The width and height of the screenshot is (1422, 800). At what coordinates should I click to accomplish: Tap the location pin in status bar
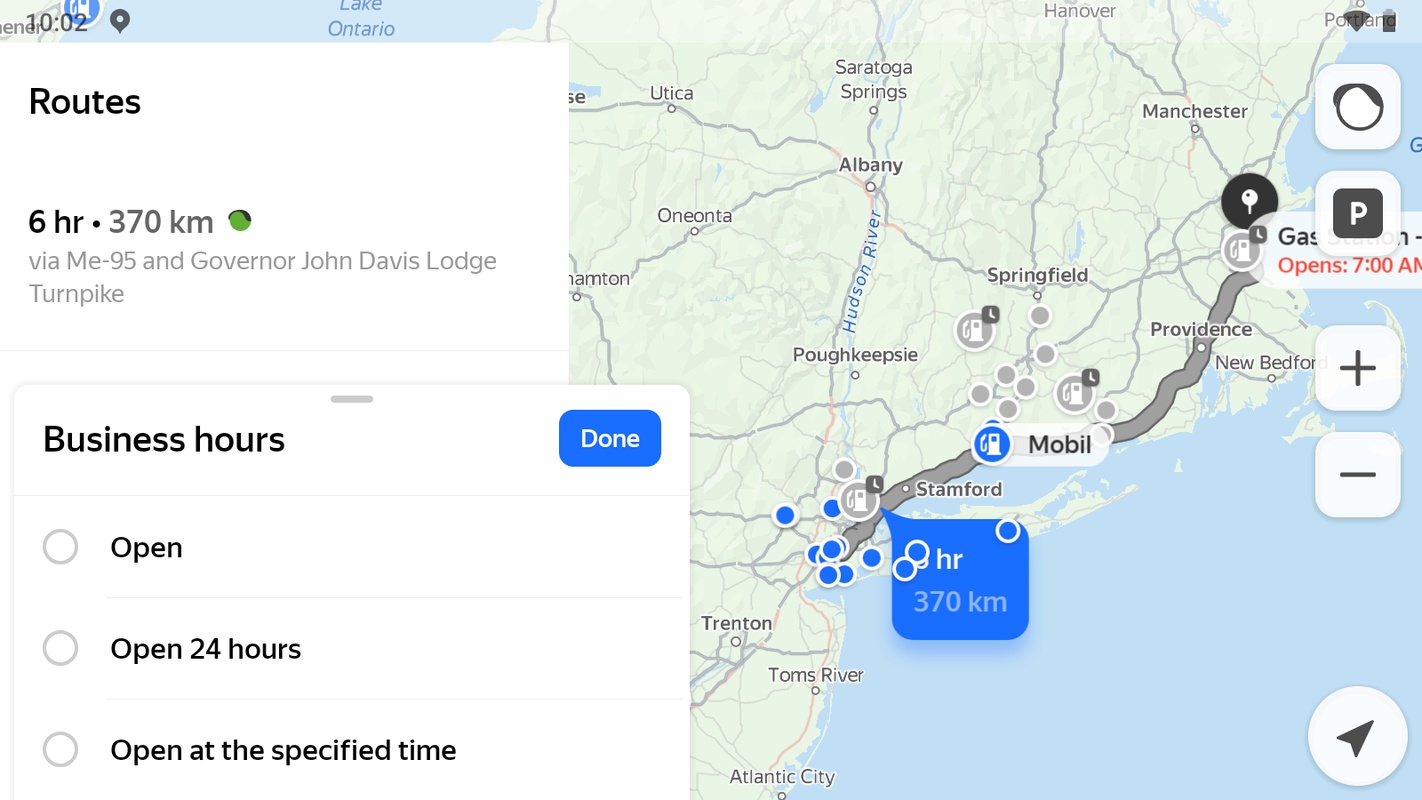click(120, 20)
